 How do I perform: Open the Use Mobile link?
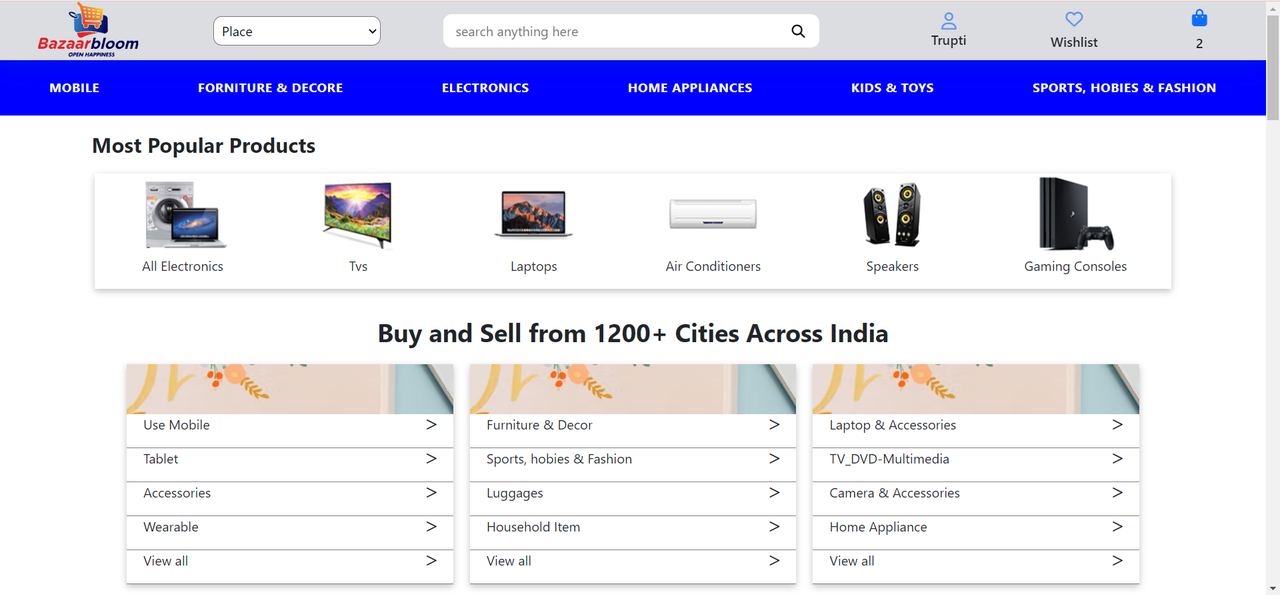coord(176,425)
